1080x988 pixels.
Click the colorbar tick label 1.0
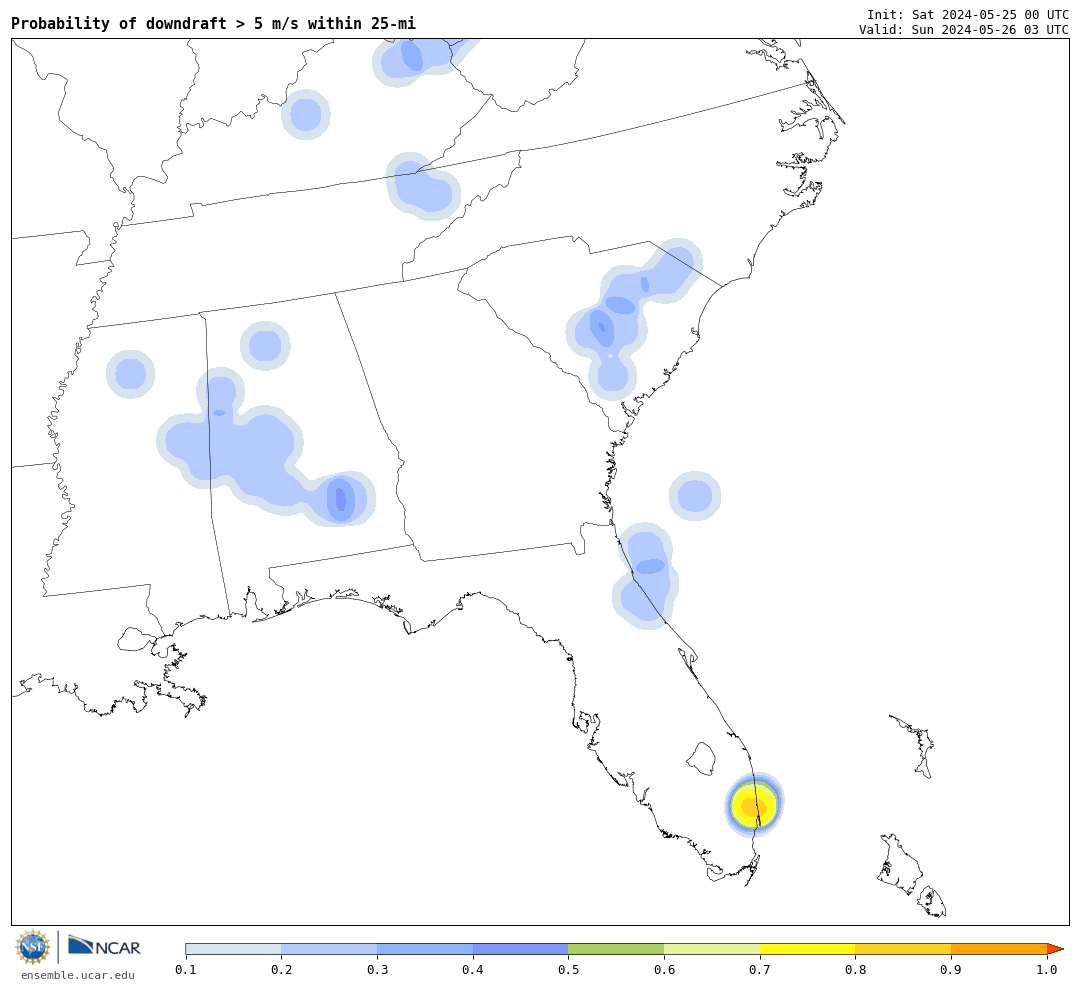click(x=1047, y=970)
